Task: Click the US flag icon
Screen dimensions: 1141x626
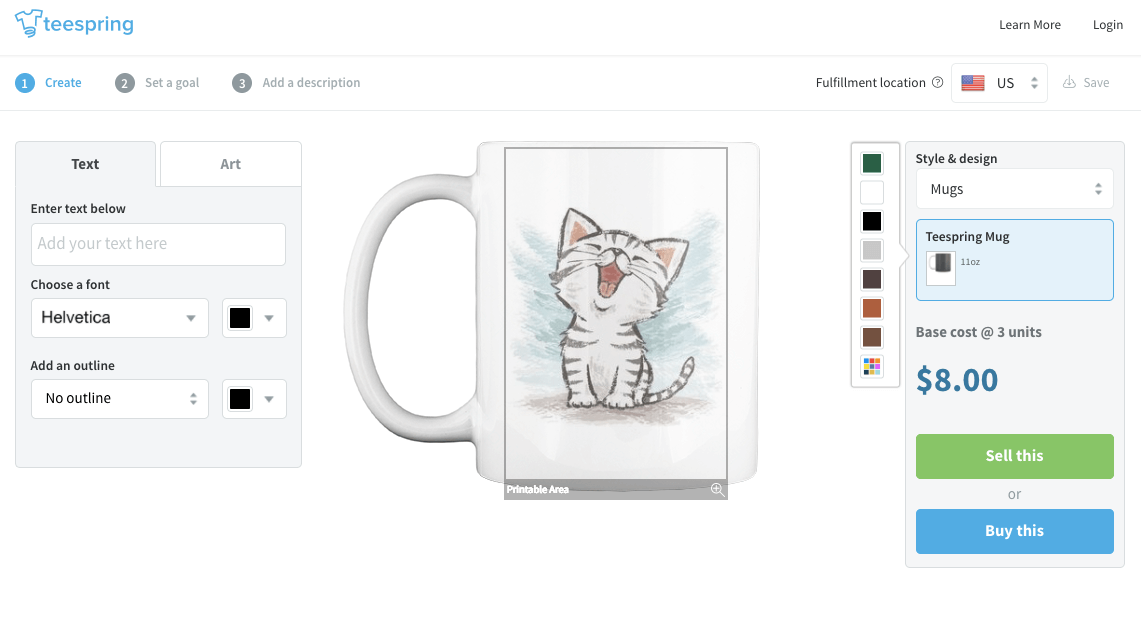Action: 973,83
